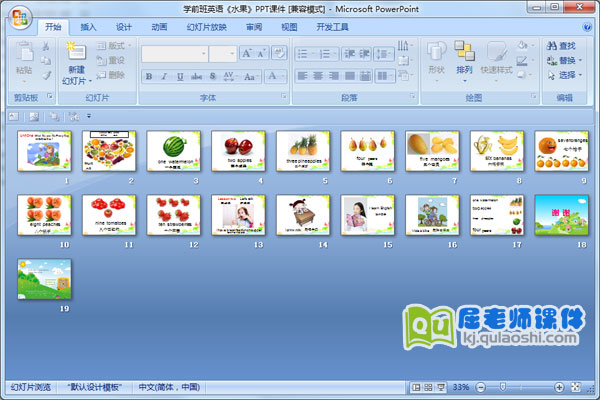Select slide 9 oranges thumbnail
Screen dimensions: 600x400
pos(561,151)
